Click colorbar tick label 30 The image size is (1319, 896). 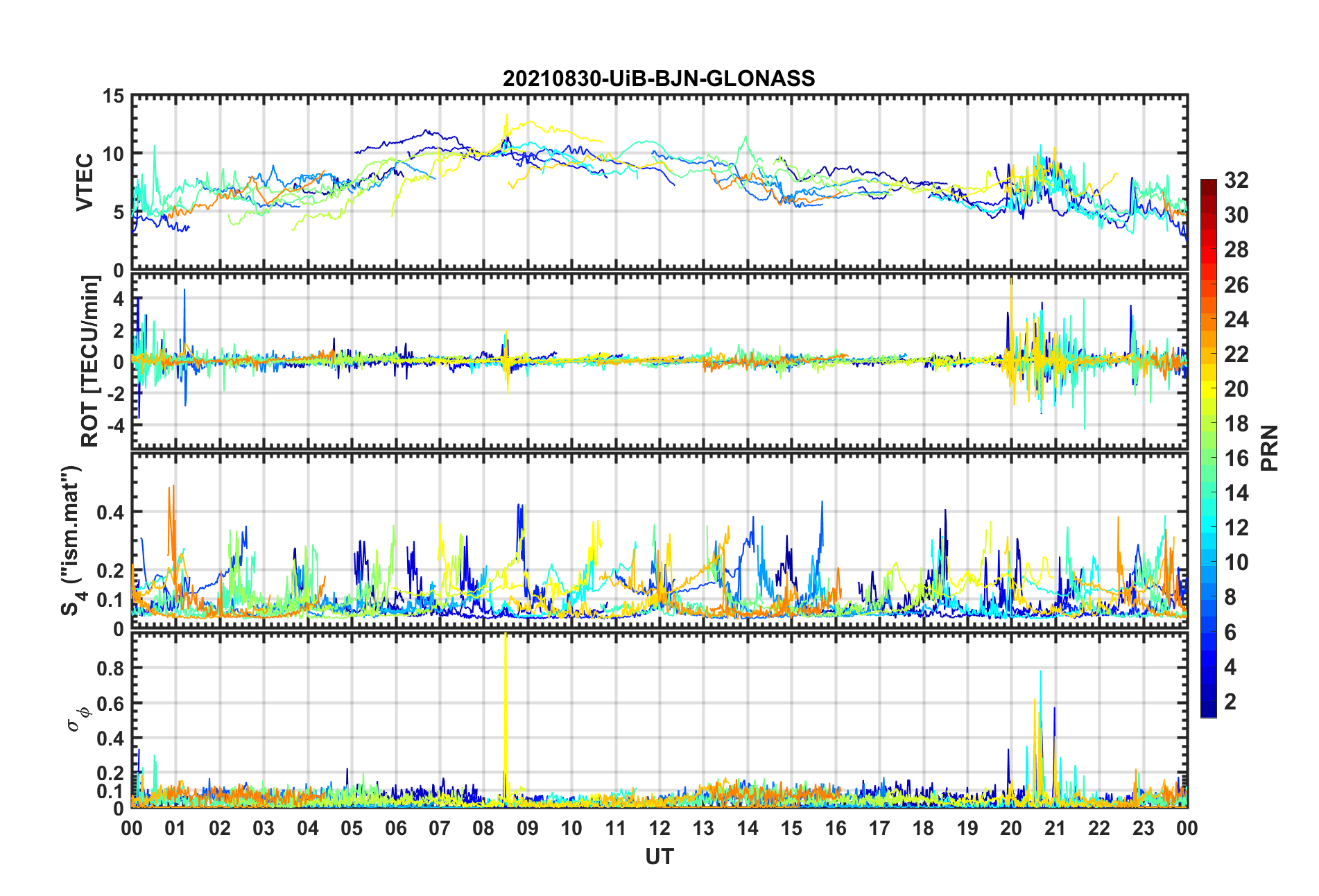1236,215
